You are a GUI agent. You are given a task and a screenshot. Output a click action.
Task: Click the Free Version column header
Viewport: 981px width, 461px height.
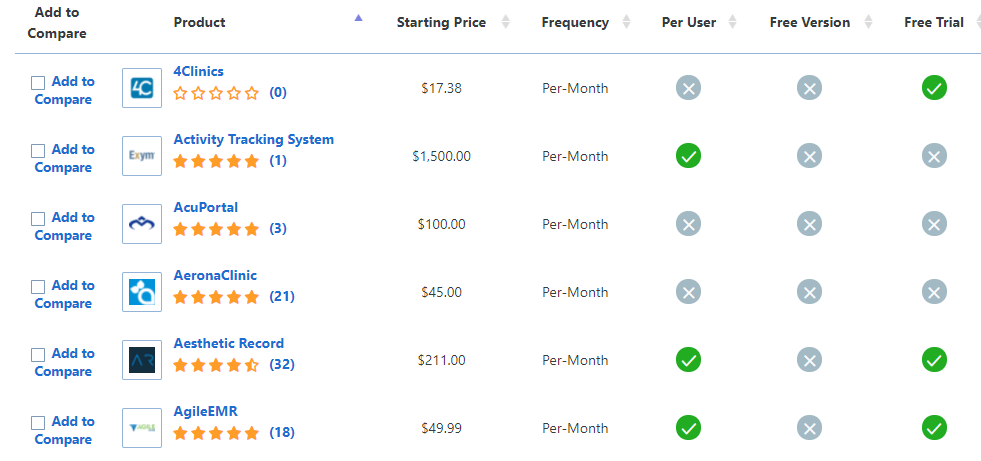click(809, 22)
